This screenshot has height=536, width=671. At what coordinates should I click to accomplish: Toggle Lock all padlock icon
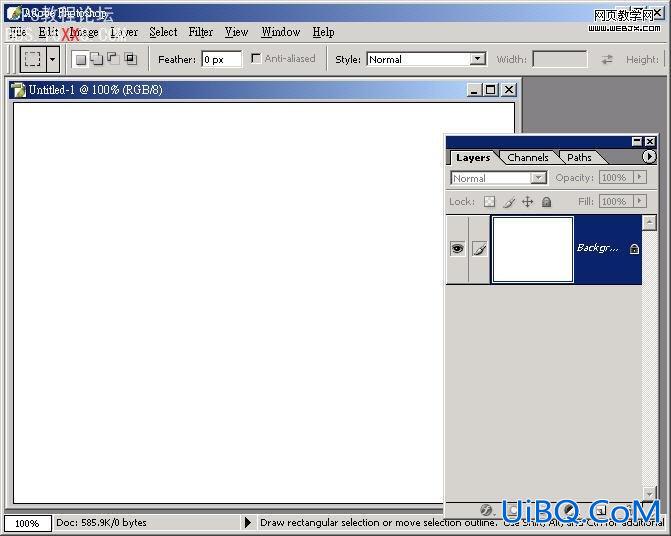coord(546,202)
